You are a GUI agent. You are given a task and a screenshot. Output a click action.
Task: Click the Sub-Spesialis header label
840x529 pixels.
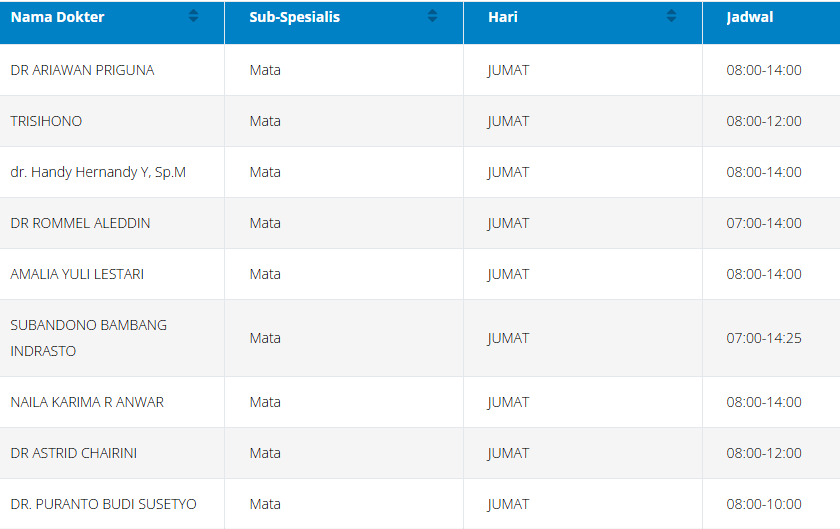pos(294,17)
